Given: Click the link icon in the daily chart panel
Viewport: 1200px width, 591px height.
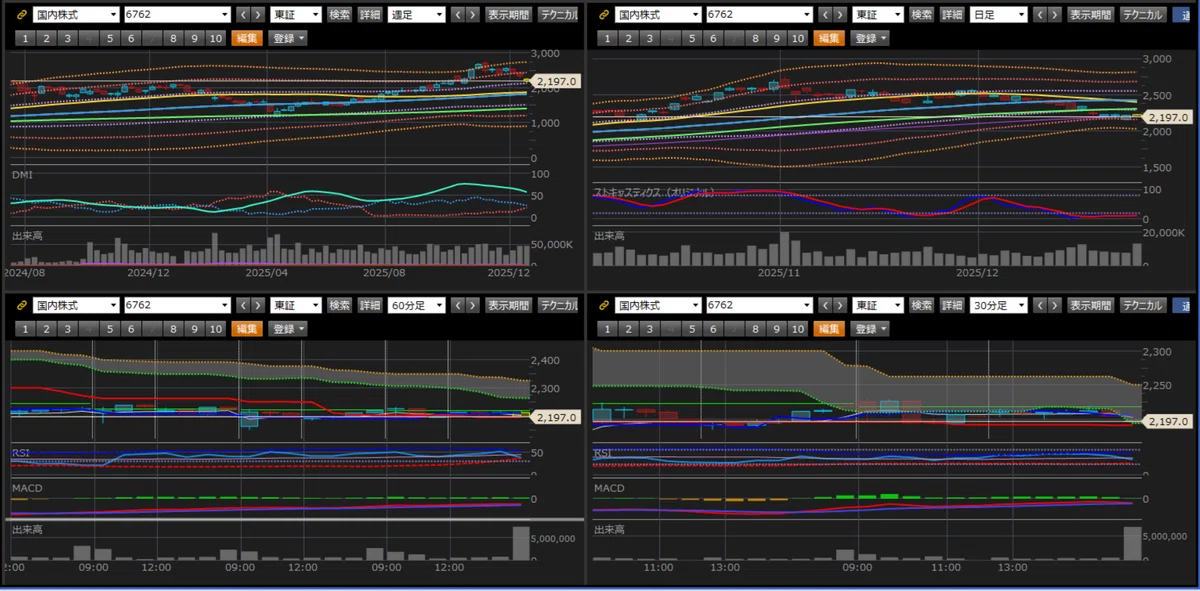Looking at the screenshot, I should 604,15.
